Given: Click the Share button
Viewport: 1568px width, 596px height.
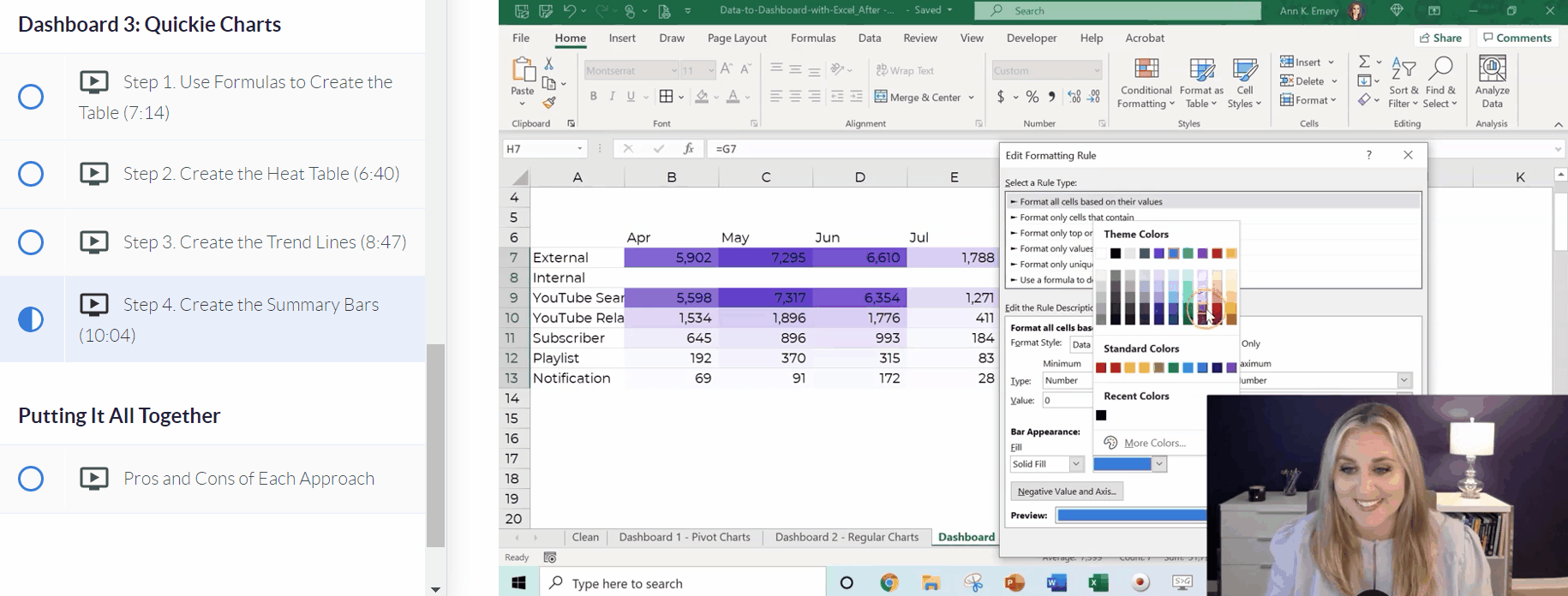Looking at the screenshot, I should pos(1440,38).
